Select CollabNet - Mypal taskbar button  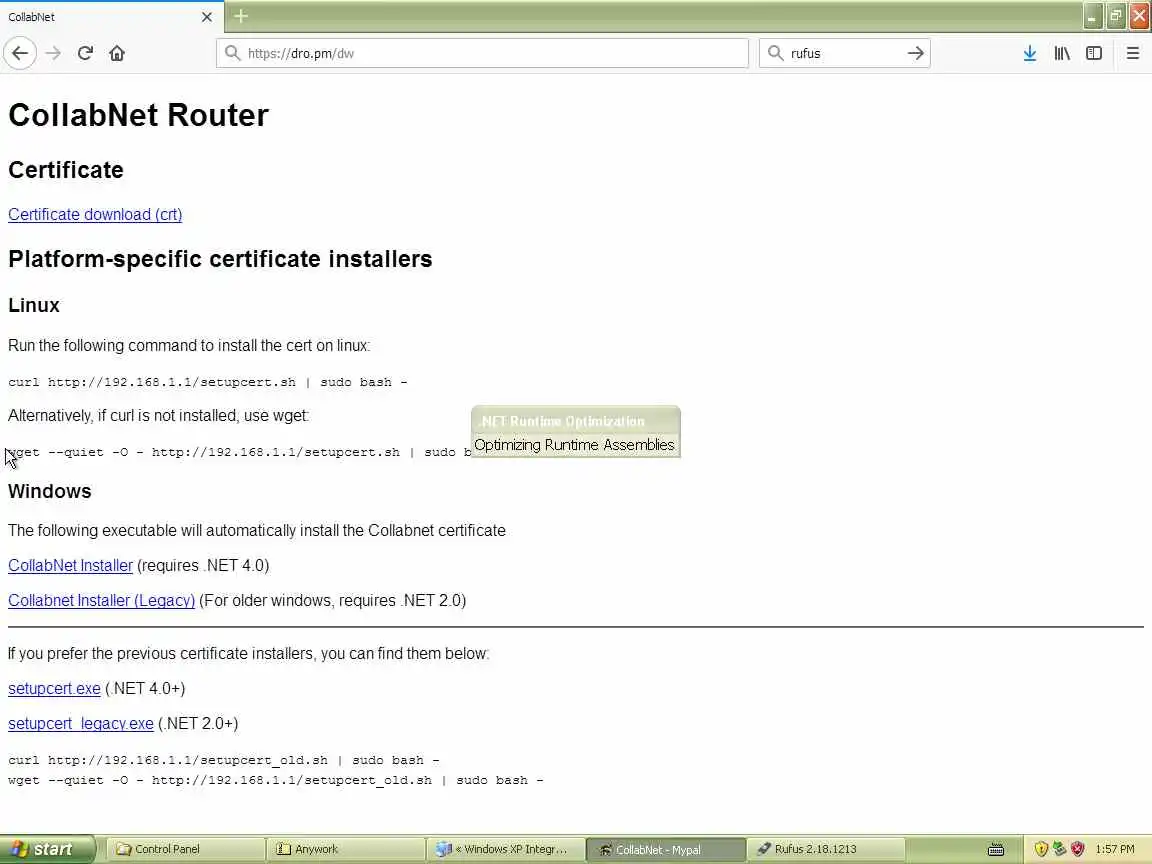(666, 849)
